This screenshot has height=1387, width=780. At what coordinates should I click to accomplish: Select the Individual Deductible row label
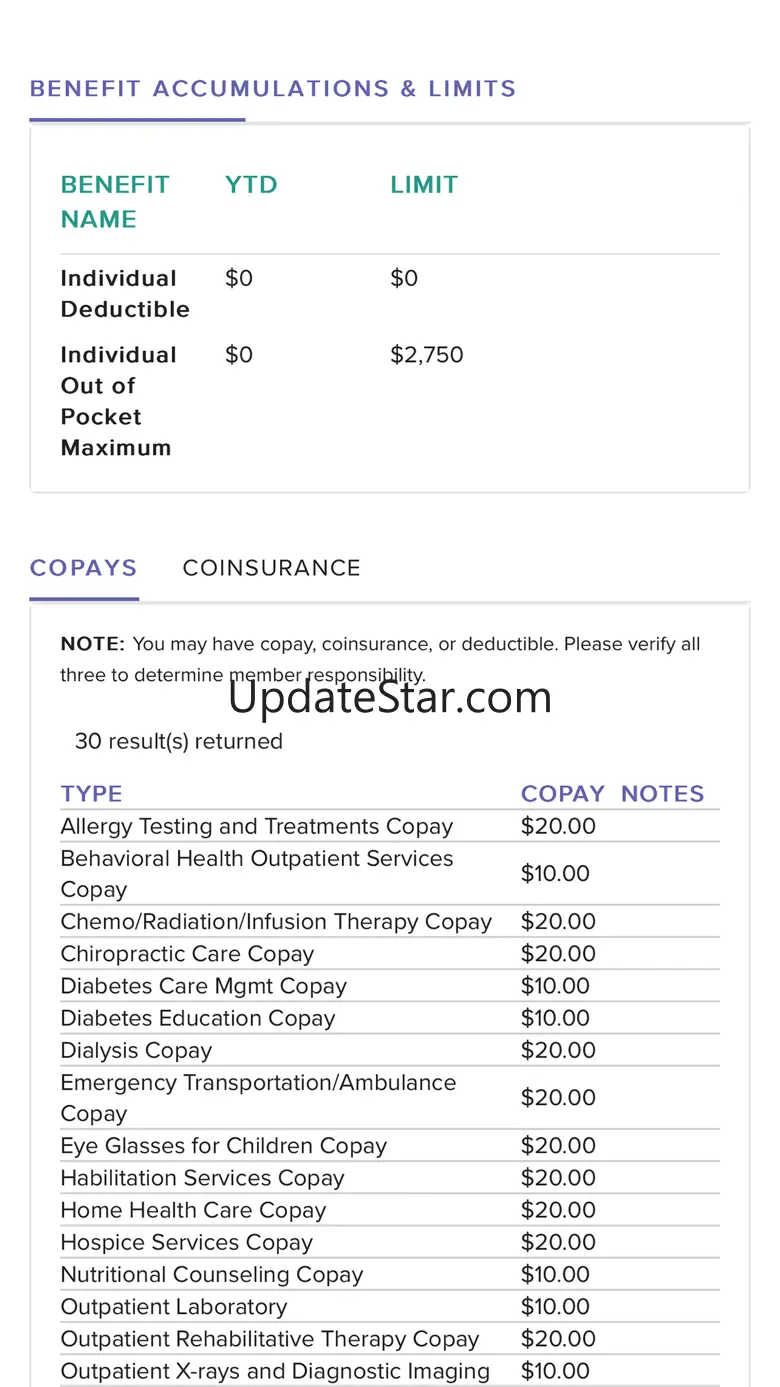pos(125,294)
